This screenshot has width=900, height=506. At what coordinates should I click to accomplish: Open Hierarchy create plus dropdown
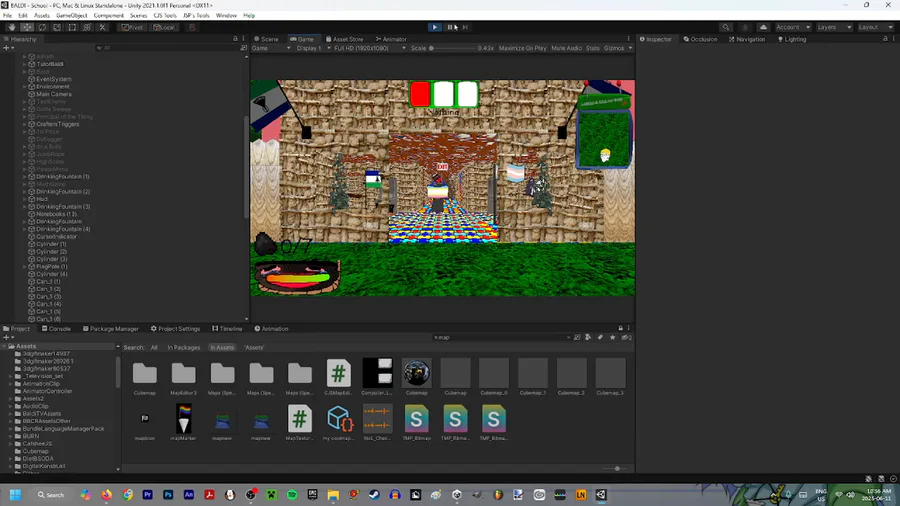[x=8, y=48]
